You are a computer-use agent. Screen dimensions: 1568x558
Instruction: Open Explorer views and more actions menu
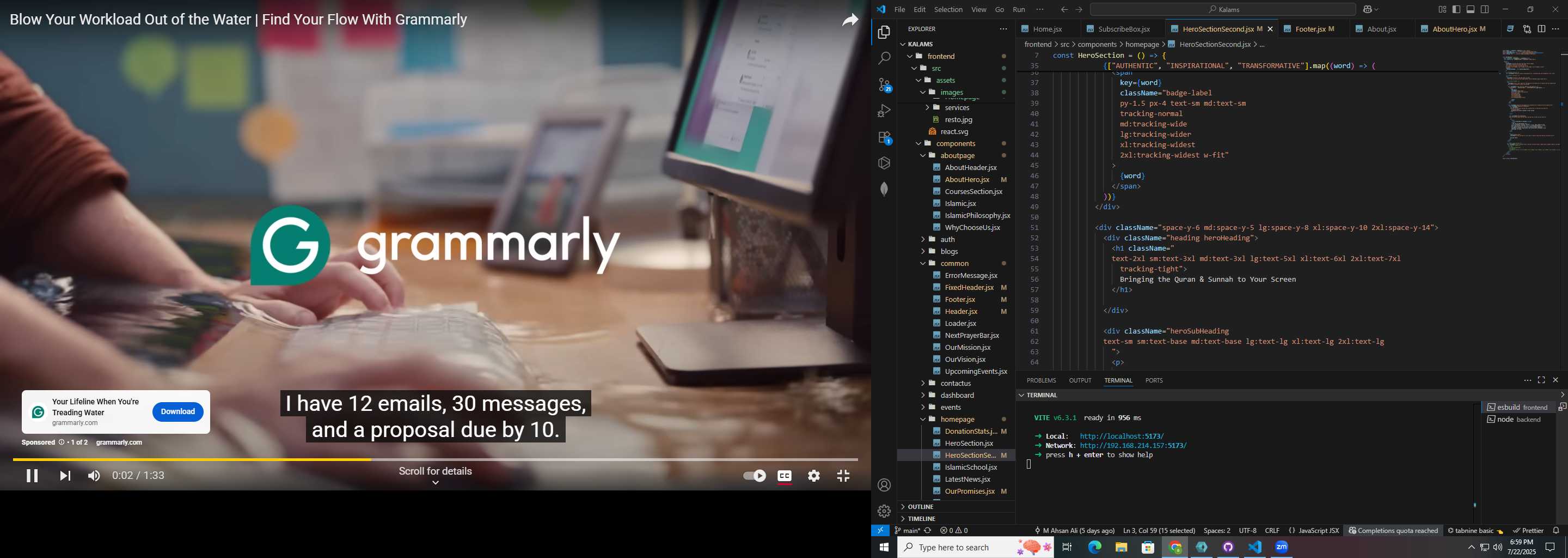pos(1003,29)
